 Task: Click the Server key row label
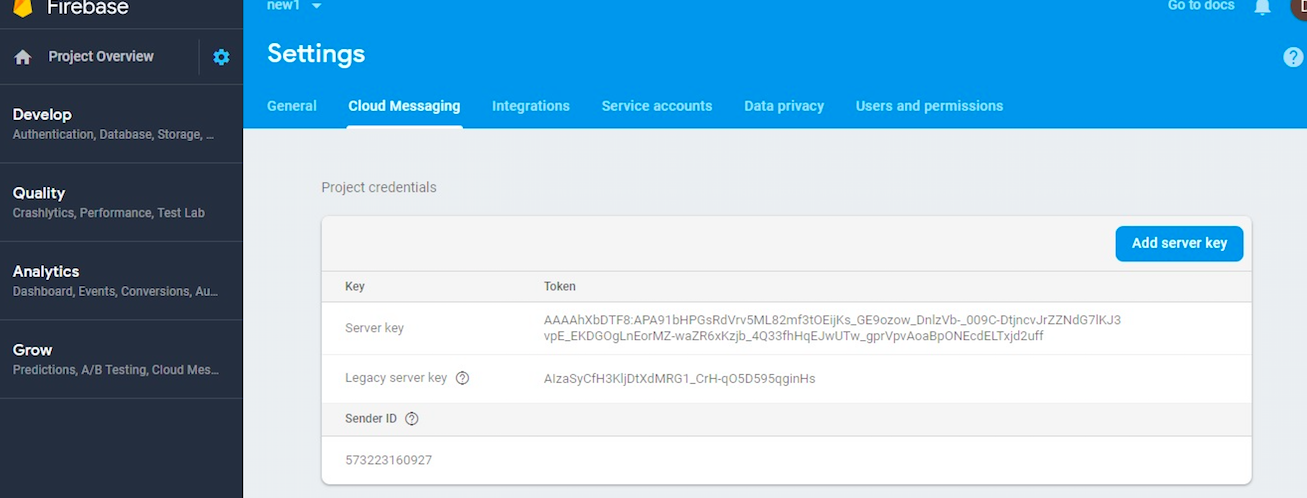(x=374, y=328)
